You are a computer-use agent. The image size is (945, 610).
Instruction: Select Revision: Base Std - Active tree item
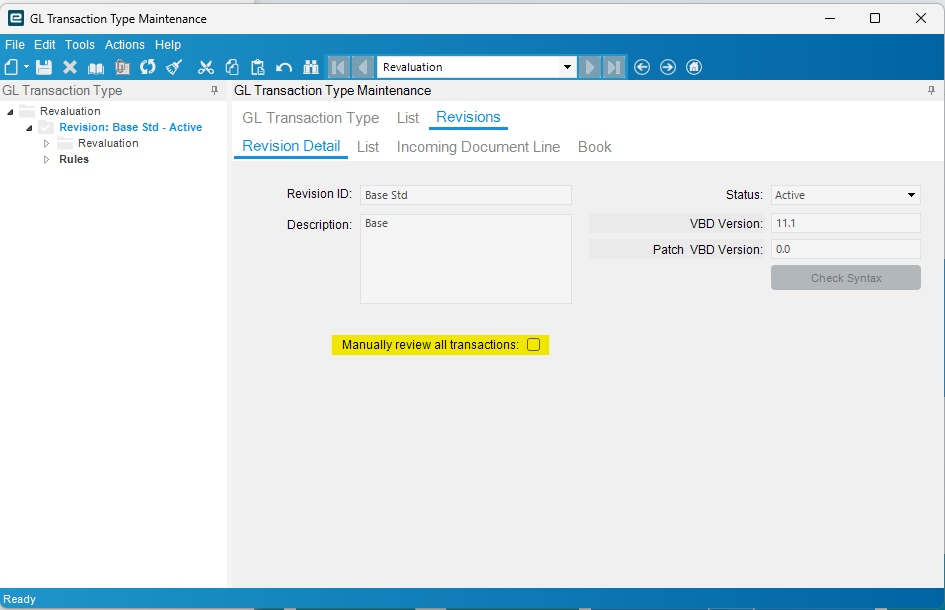coord(130,127)
